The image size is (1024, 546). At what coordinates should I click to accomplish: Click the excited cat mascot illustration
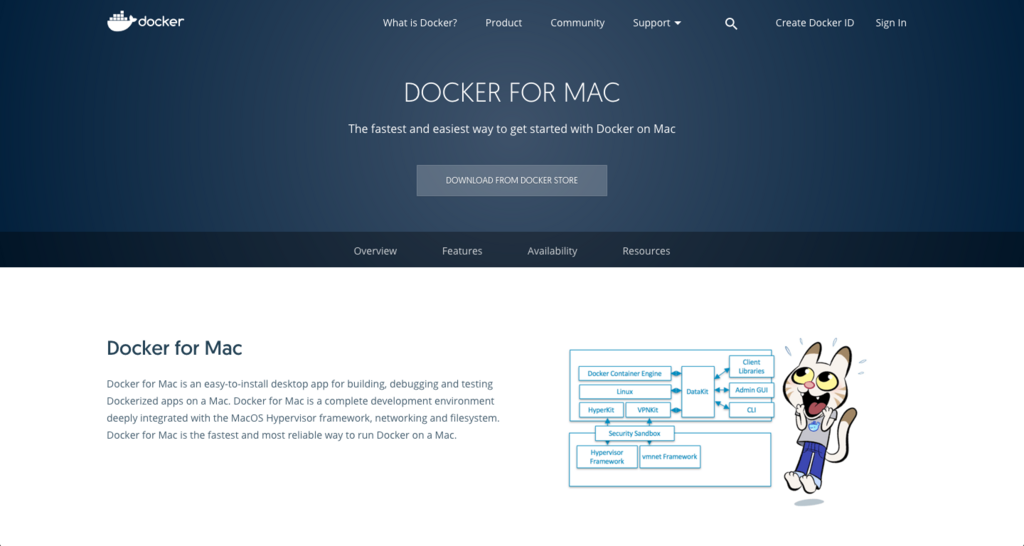coord(823,421)
